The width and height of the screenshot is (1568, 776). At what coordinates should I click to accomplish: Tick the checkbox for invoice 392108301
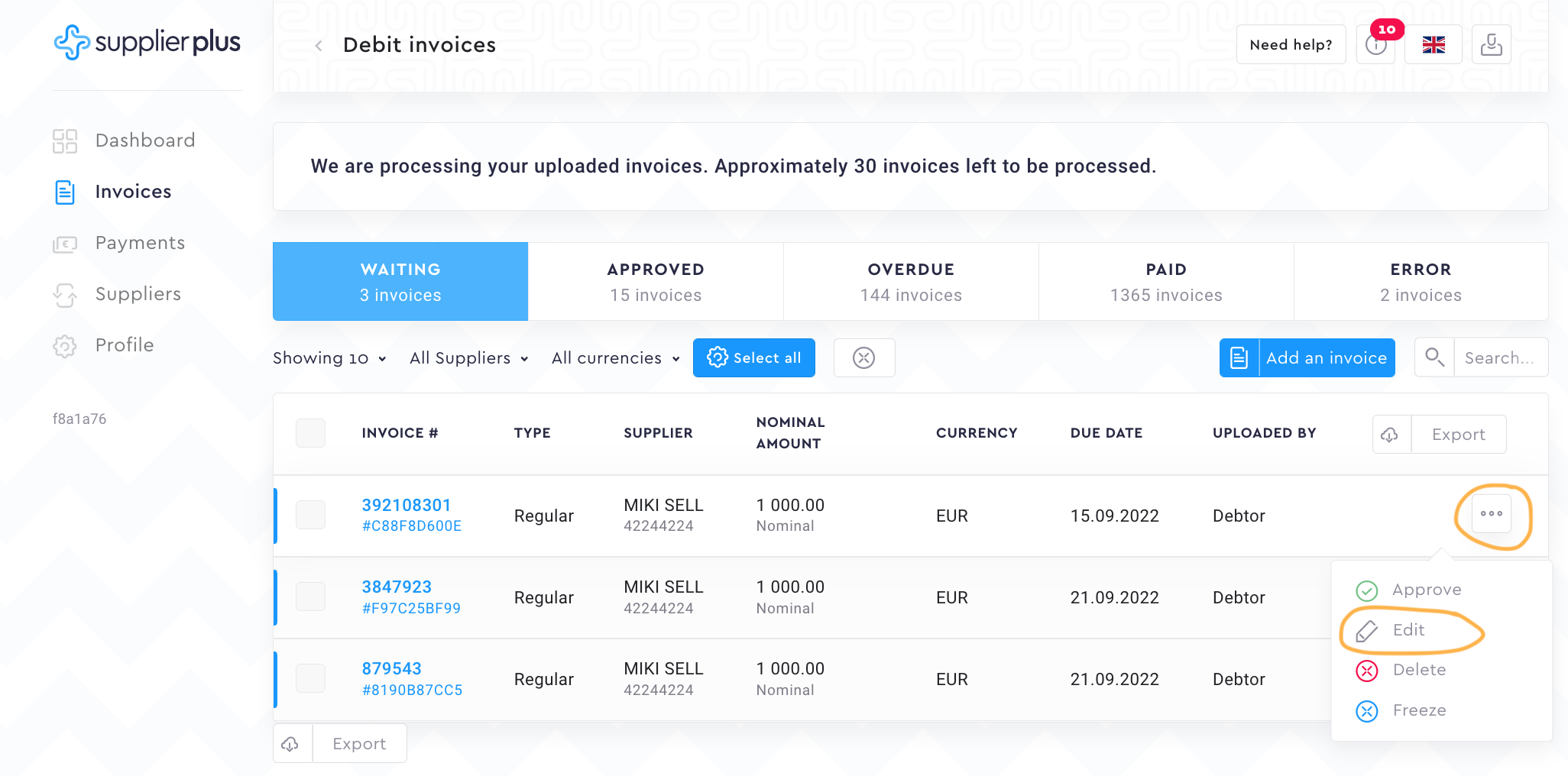(310, 515)
